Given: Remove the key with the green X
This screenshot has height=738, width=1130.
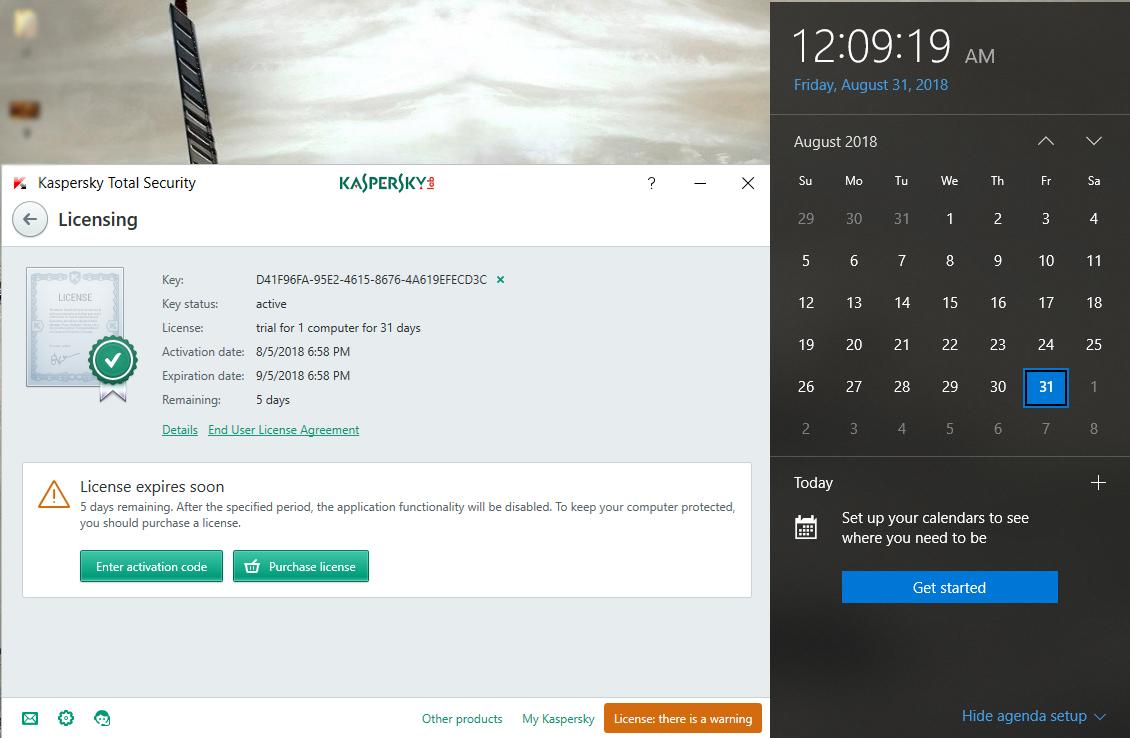Looking at the screenshot, I should coord(500,280).
